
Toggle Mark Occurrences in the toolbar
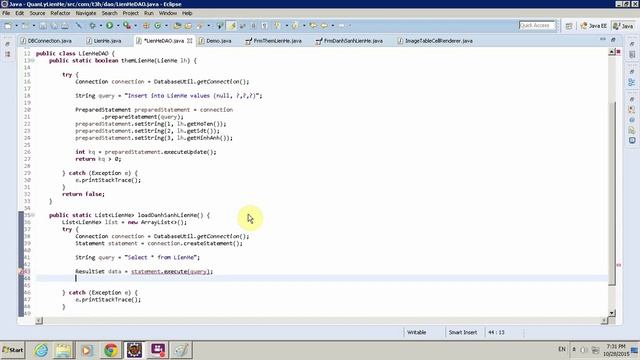click(x=232, y=26)
